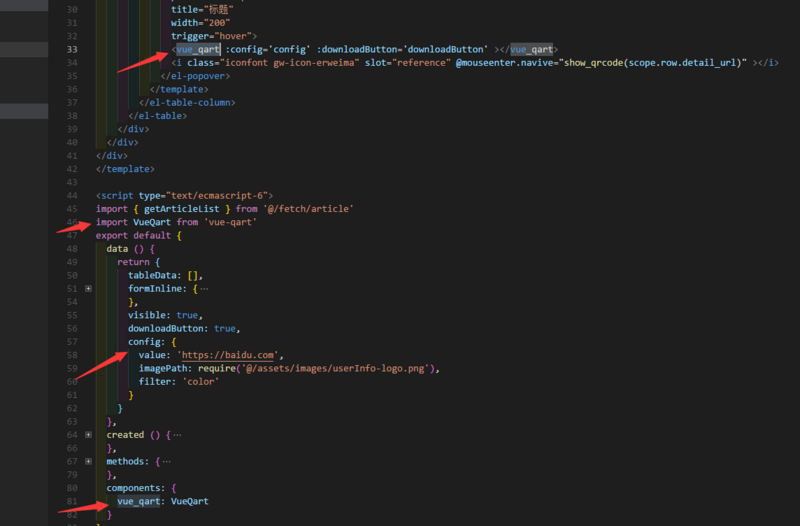The image size is (800, 526).
Task: Click the visible: true property
Action: pos(165,315)
